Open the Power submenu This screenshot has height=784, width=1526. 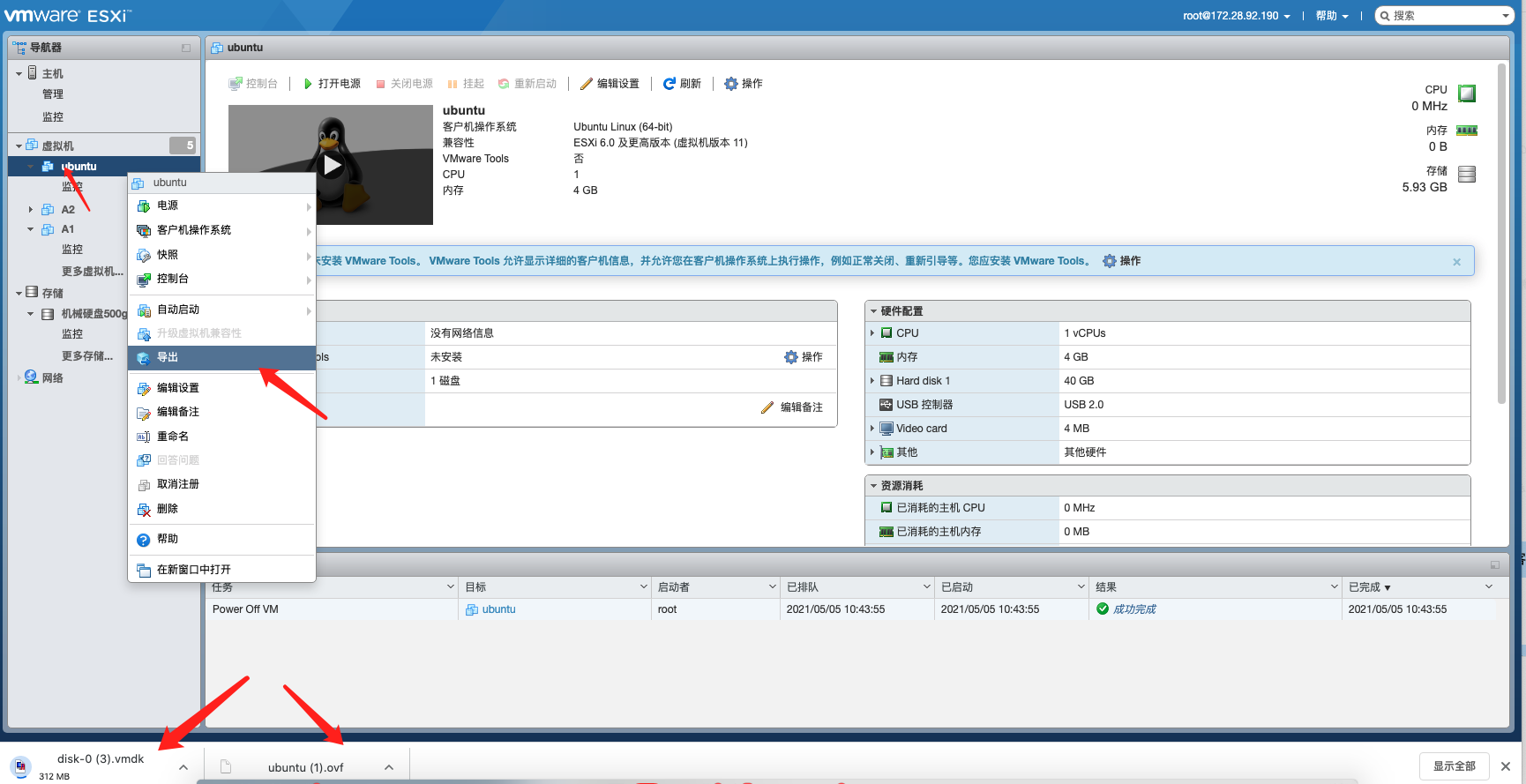(x=222, y=205)
